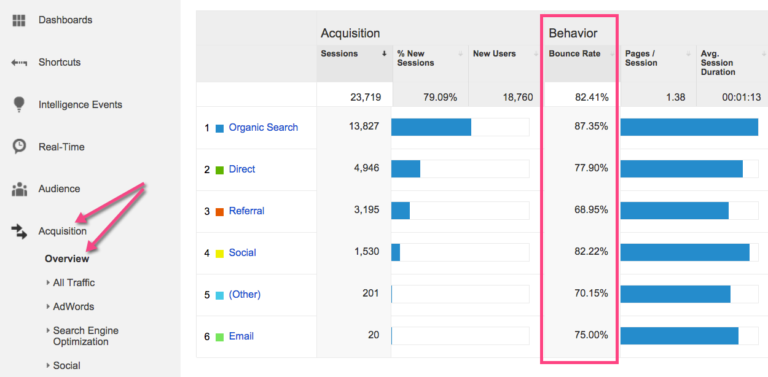This screenshot has width=768, height=377.
Task: Click the Audience people icon
Action: [x=19, y=189]
